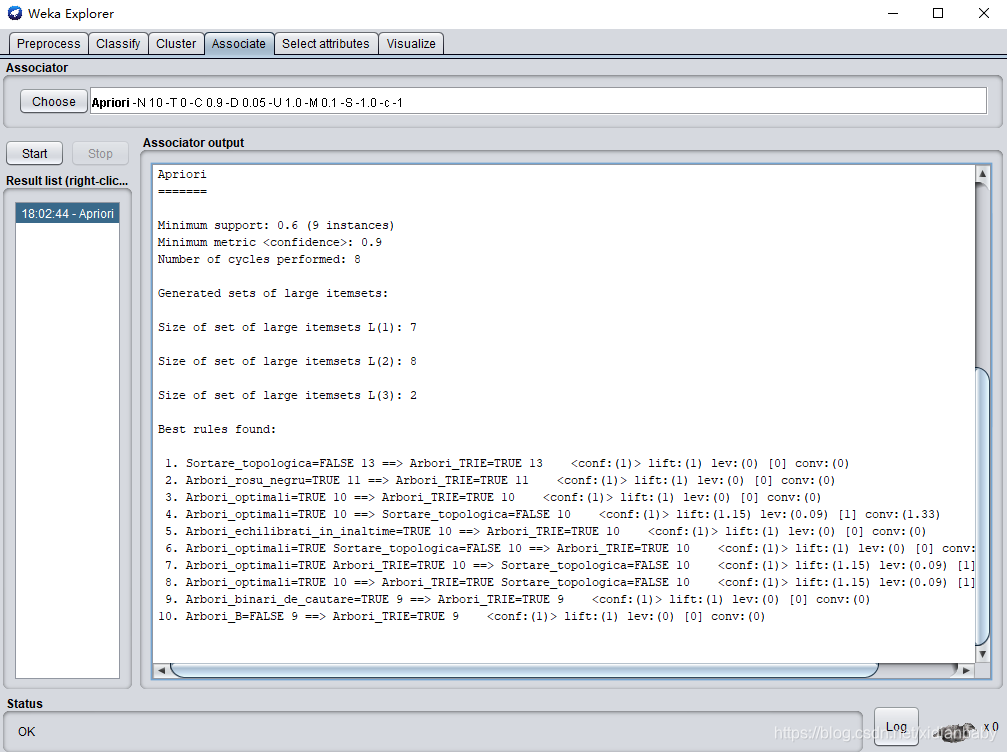Image resolution: width=1007 pixels, height=752 pixels.
Task: Click vertical scrollbar up arrow
Action: coord(982,174)
